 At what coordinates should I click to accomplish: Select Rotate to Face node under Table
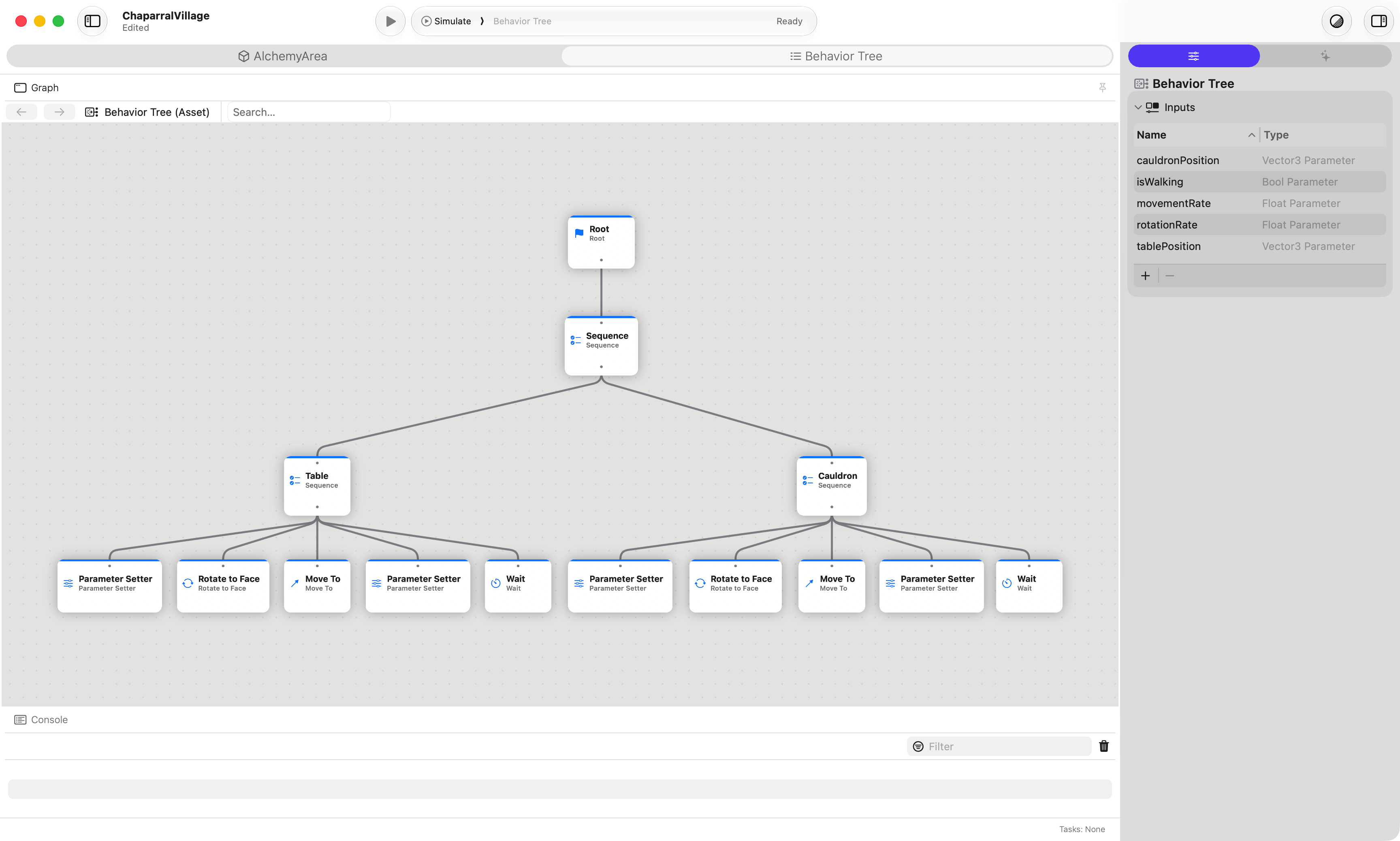(223, 586)
